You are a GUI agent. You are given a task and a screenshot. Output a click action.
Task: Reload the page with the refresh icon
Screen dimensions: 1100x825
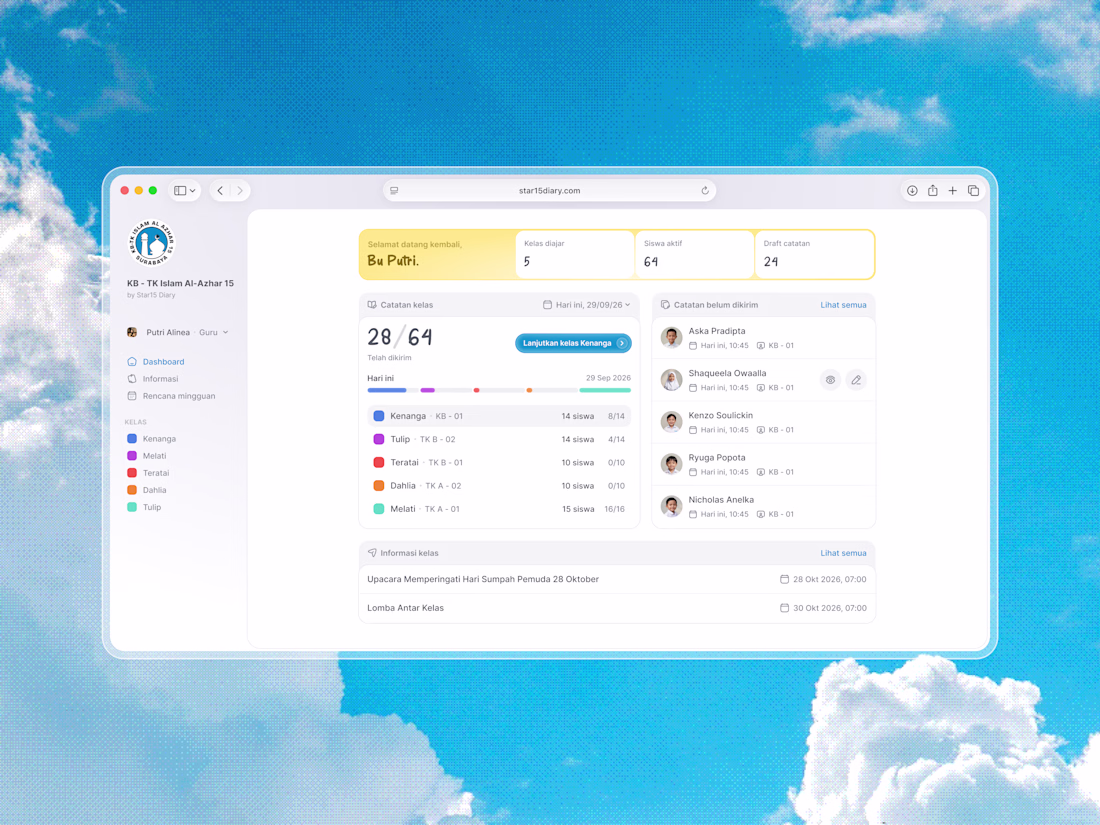(x=705, y=190)
